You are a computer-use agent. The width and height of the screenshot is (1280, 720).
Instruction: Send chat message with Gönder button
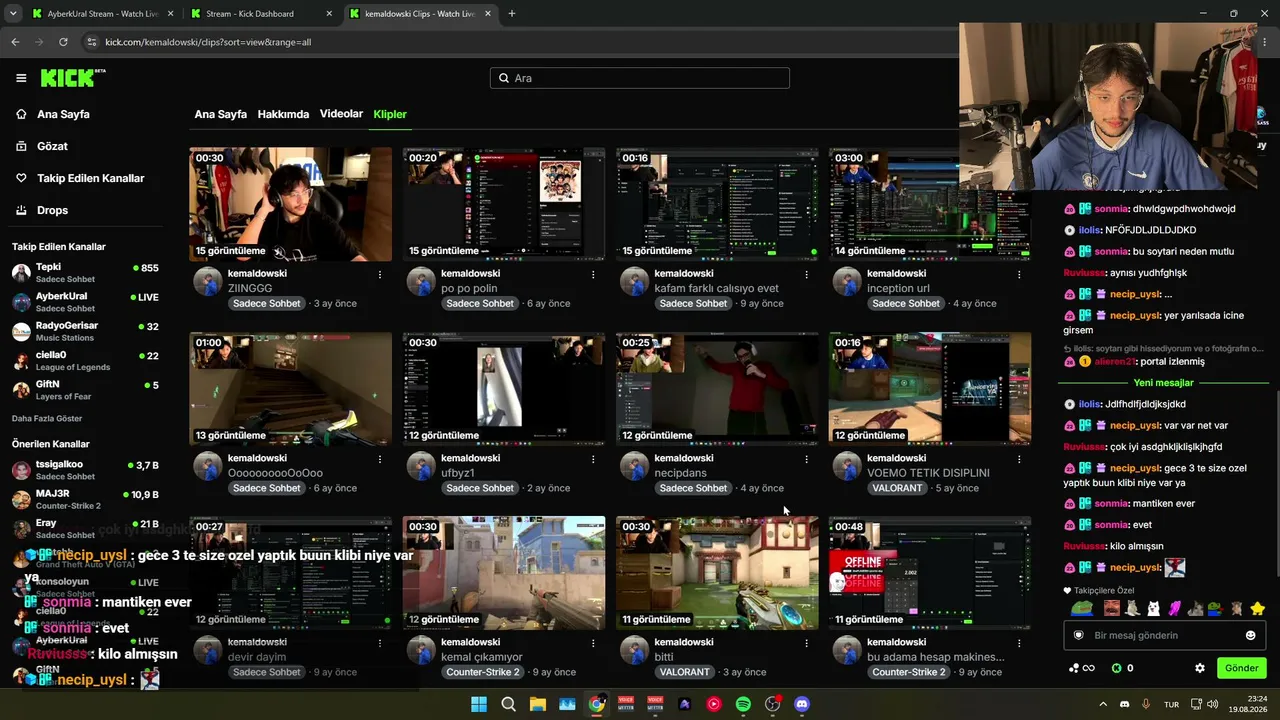[1241, 668]
